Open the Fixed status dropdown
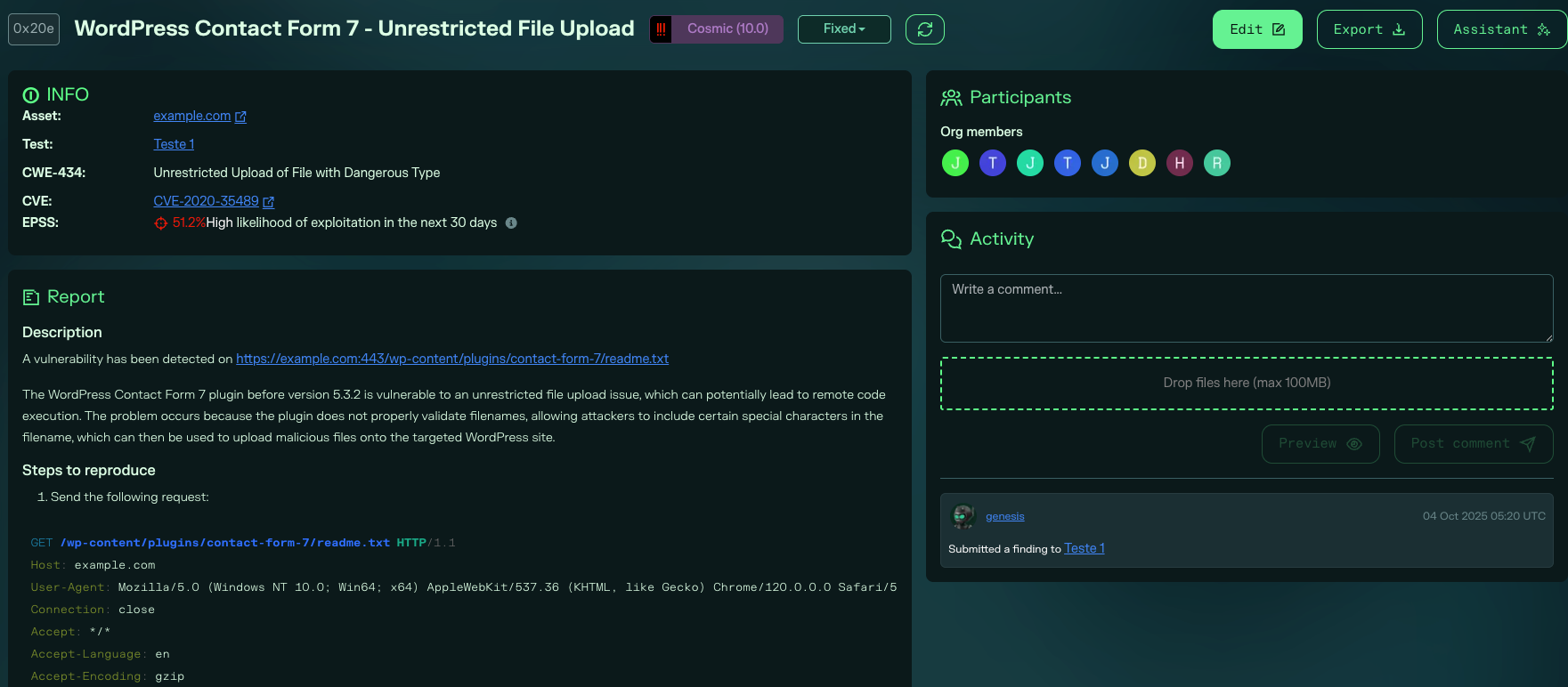Viewport: 1568px width, 687px height. click(x=843, y=29)
